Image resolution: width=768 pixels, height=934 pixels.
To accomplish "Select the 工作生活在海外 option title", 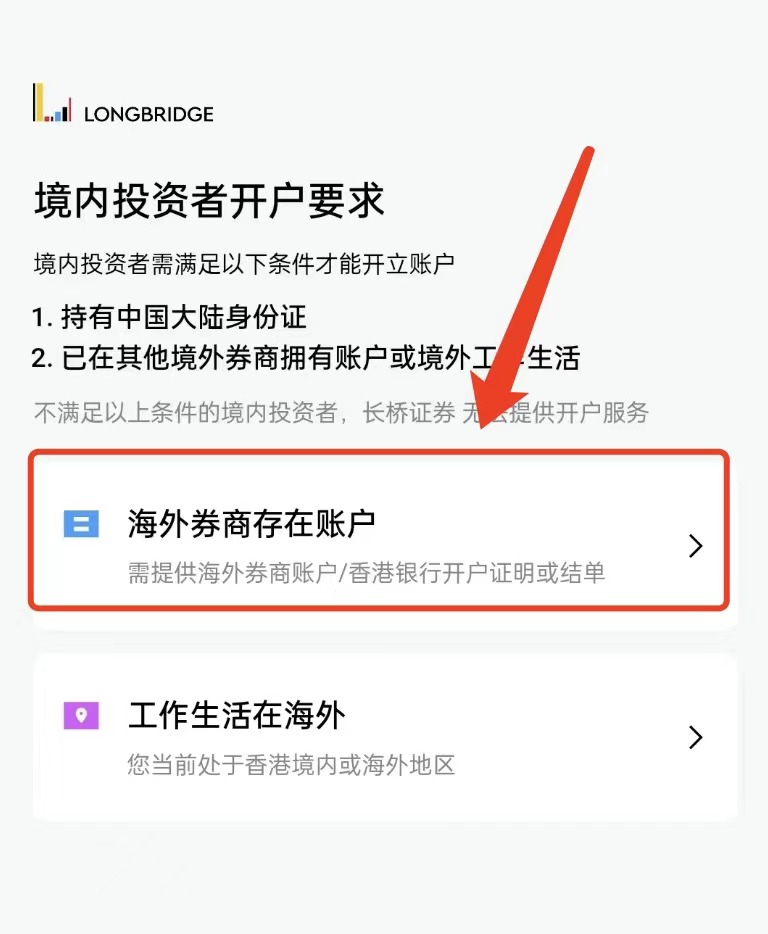I will tap(237, 715).
